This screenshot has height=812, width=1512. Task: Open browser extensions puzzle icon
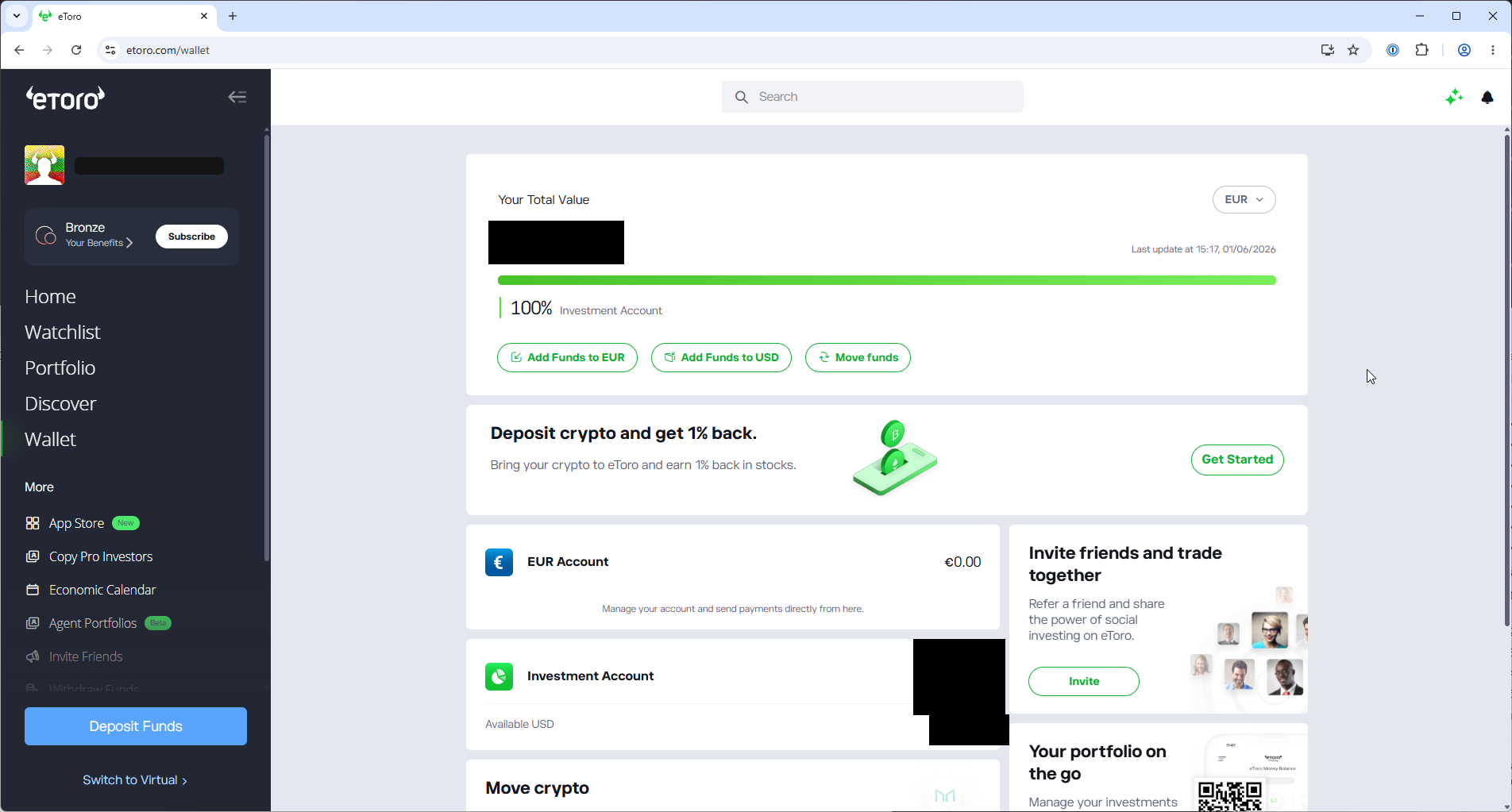point(1422,50)
